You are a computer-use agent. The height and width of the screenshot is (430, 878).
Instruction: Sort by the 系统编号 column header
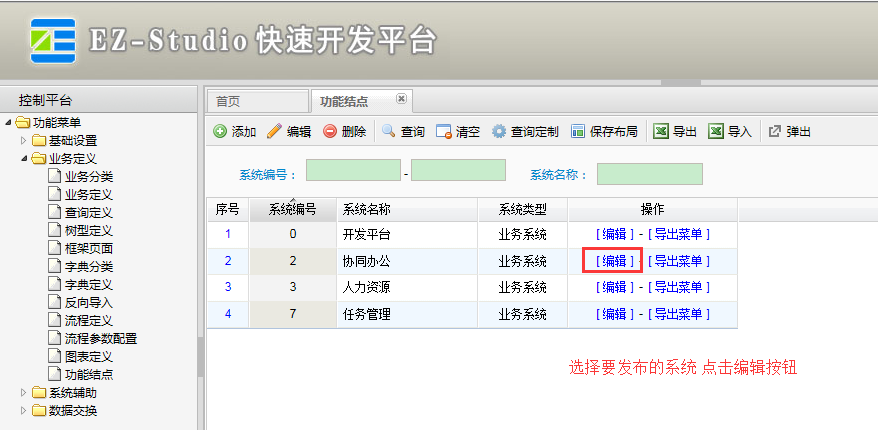pos(293,209)
